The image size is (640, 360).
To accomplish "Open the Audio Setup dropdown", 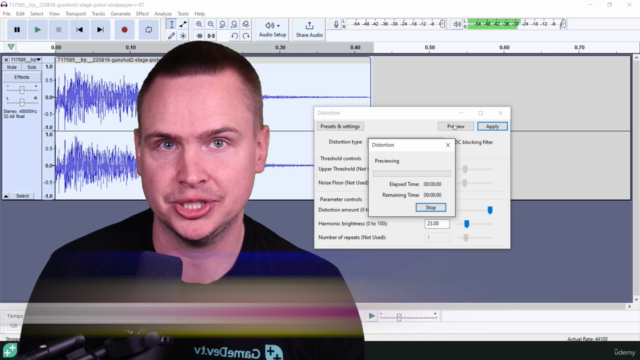I will (272, 29).
